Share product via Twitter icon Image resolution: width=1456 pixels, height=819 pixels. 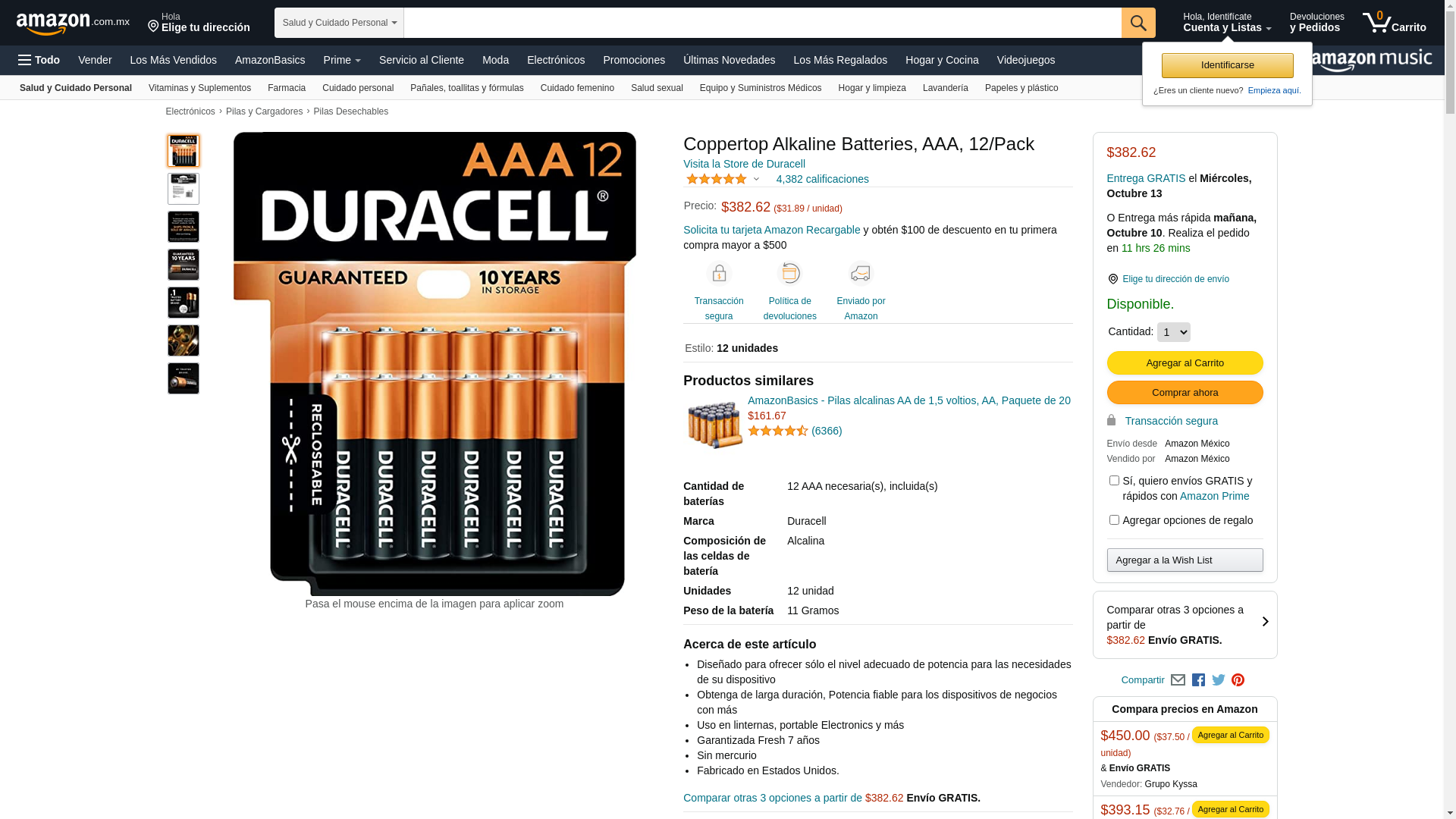click(x=1218, y=680)
